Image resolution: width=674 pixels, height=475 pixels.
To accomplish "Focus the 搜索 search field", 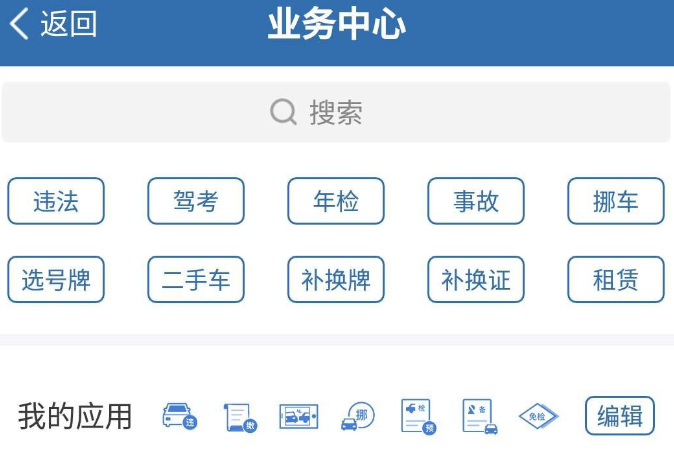I will pyautogui.click(x=336, y=112).
